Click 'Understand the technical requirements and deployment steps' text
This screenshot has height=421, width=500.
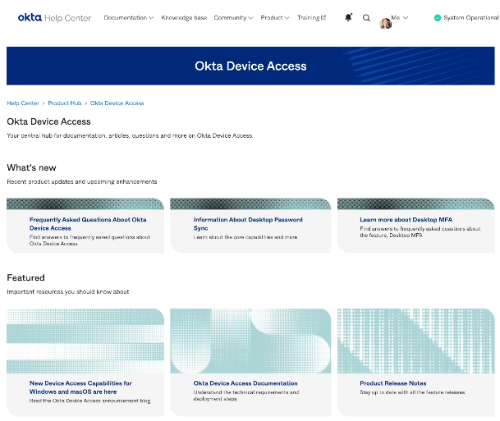point(246,395)
